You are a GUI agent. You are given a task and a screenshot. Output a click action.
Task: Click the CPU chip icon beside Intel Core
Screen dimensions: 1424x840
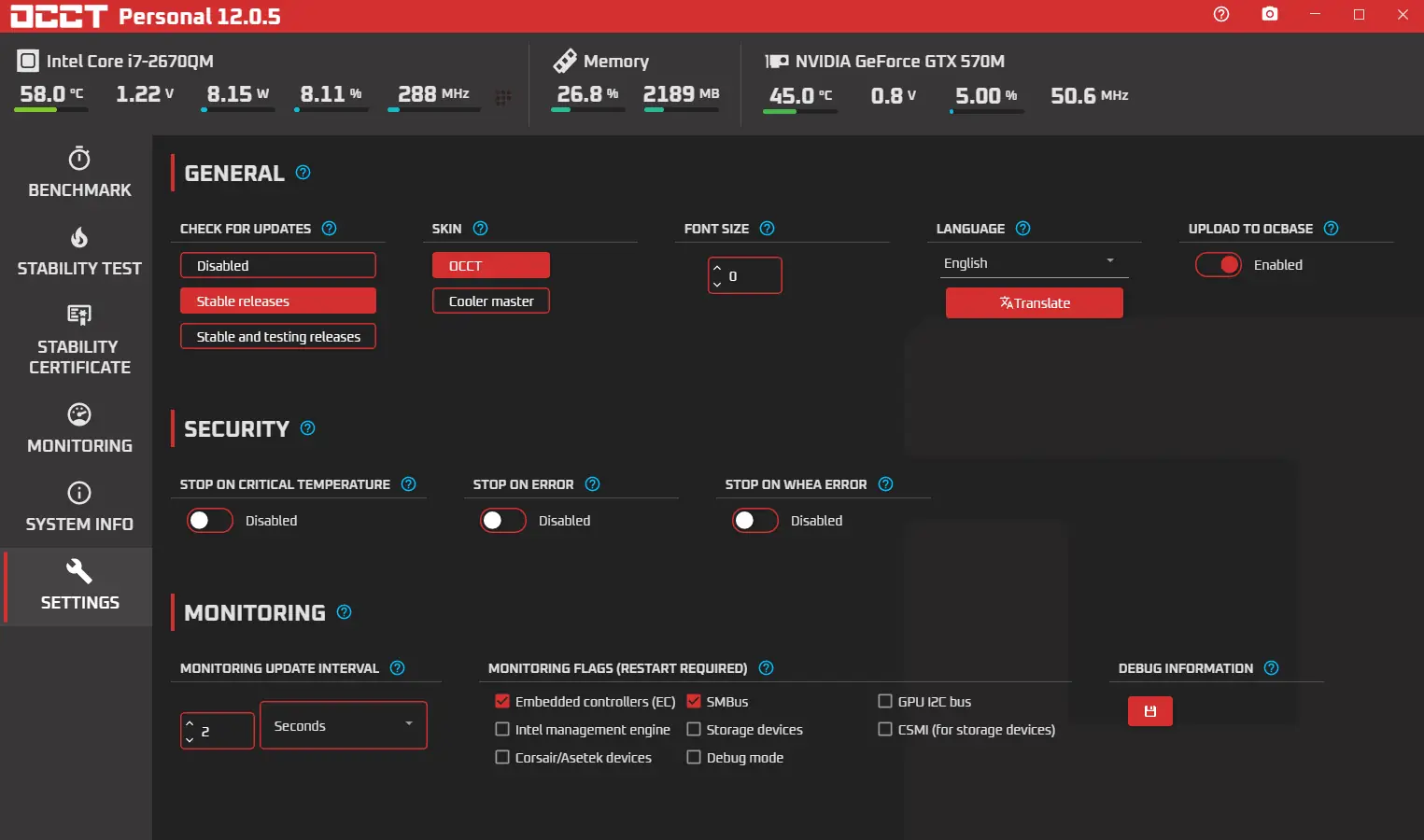[28, 62]
